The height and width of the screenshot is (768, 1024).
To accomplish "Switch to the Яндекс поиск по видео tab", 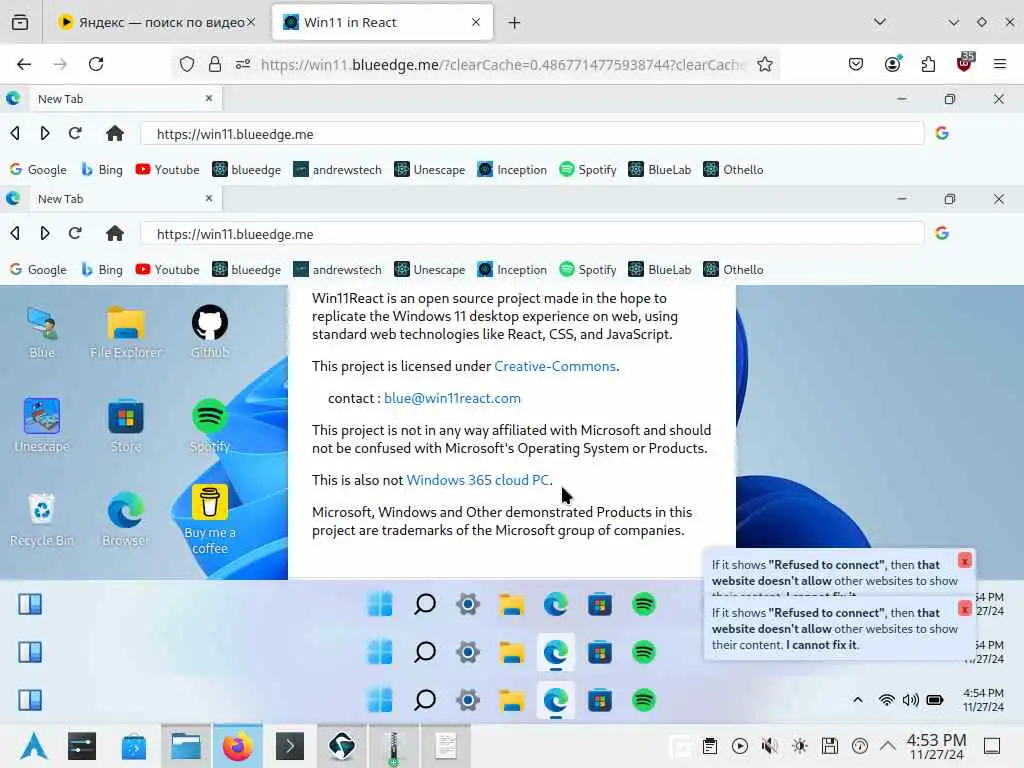I will [157, 22].
